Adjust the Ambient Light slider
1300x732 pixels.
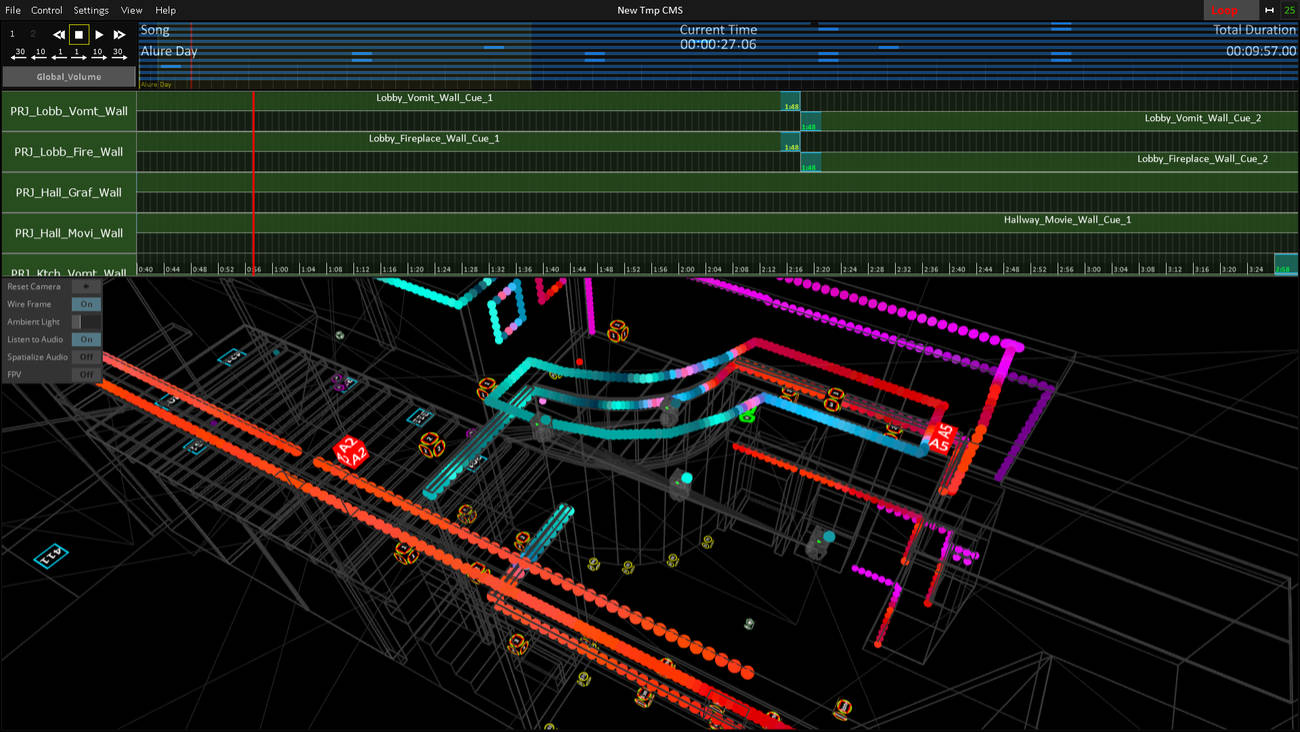(x=86, y=322)
